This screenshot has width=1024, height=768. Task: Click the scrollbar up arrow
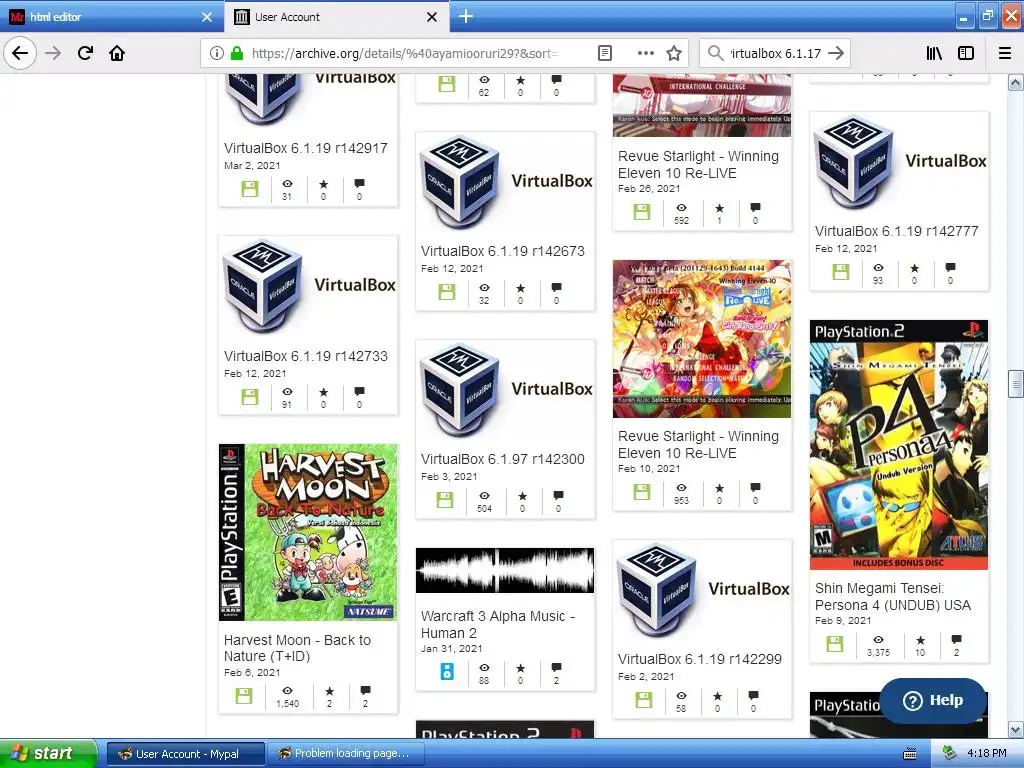1016,82
